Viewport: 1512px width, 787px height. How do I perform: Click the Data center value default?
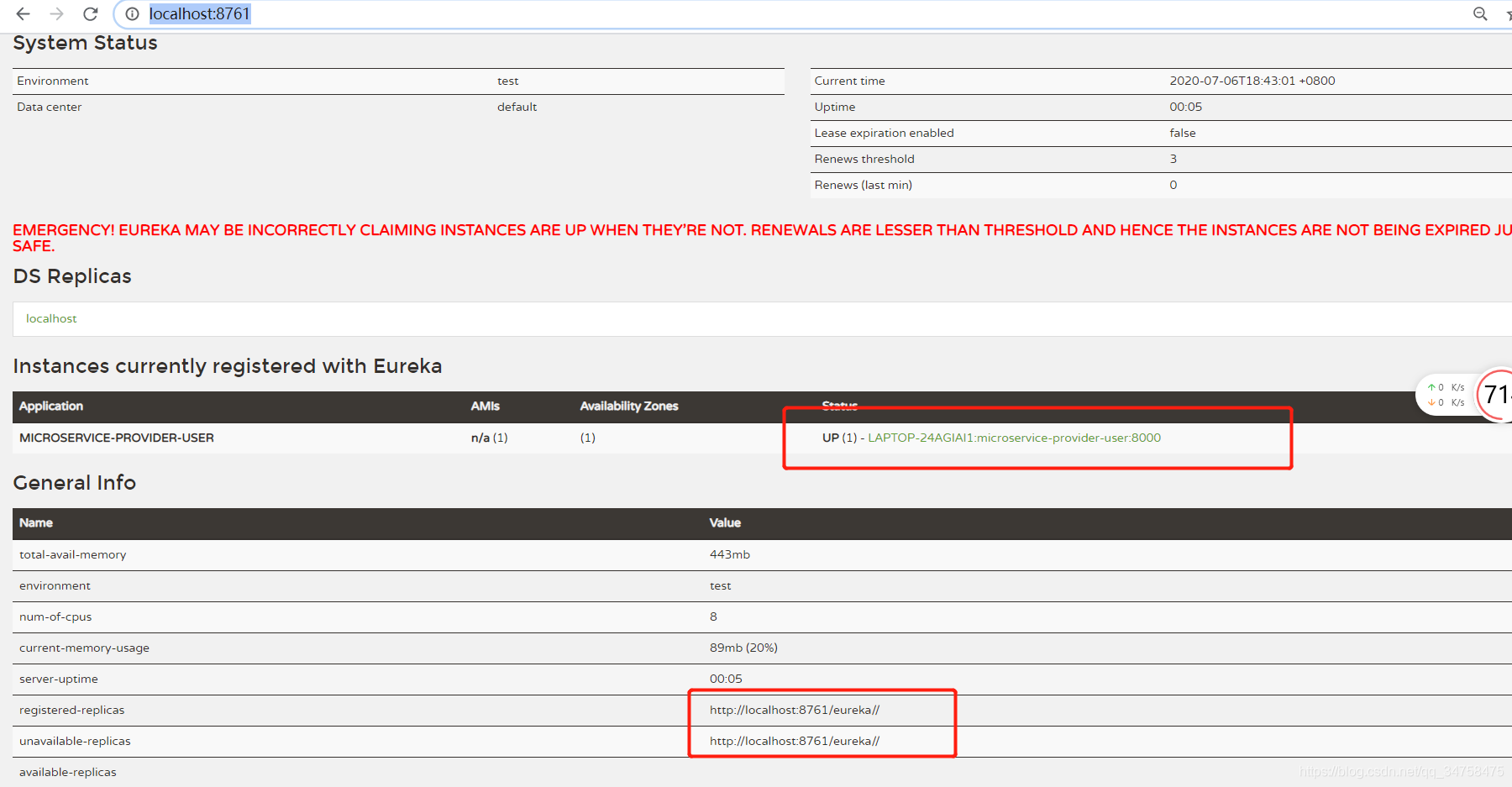(517, 107)
